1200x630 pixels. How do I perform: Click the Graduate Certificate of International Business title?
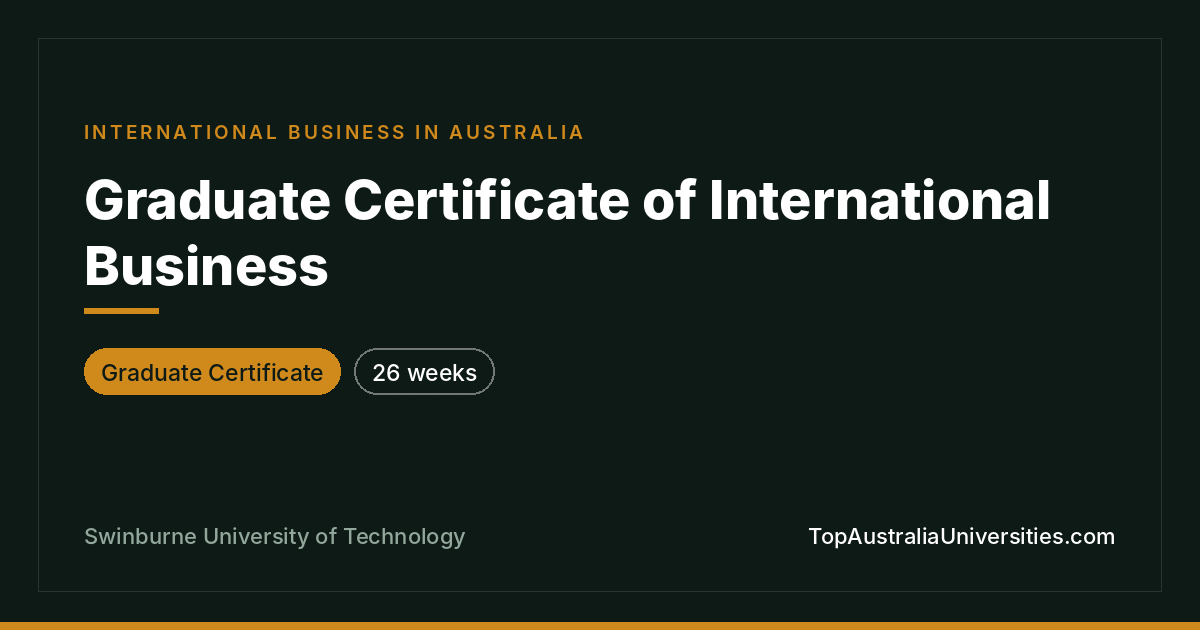[567, 234]
